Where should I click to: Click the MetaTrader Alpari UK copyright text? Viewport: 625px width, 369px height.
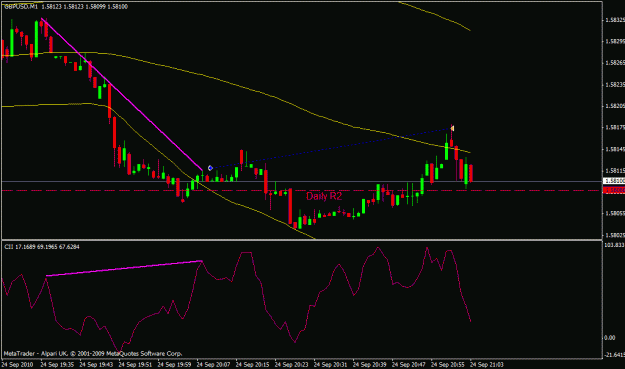(x=93, y=353)
